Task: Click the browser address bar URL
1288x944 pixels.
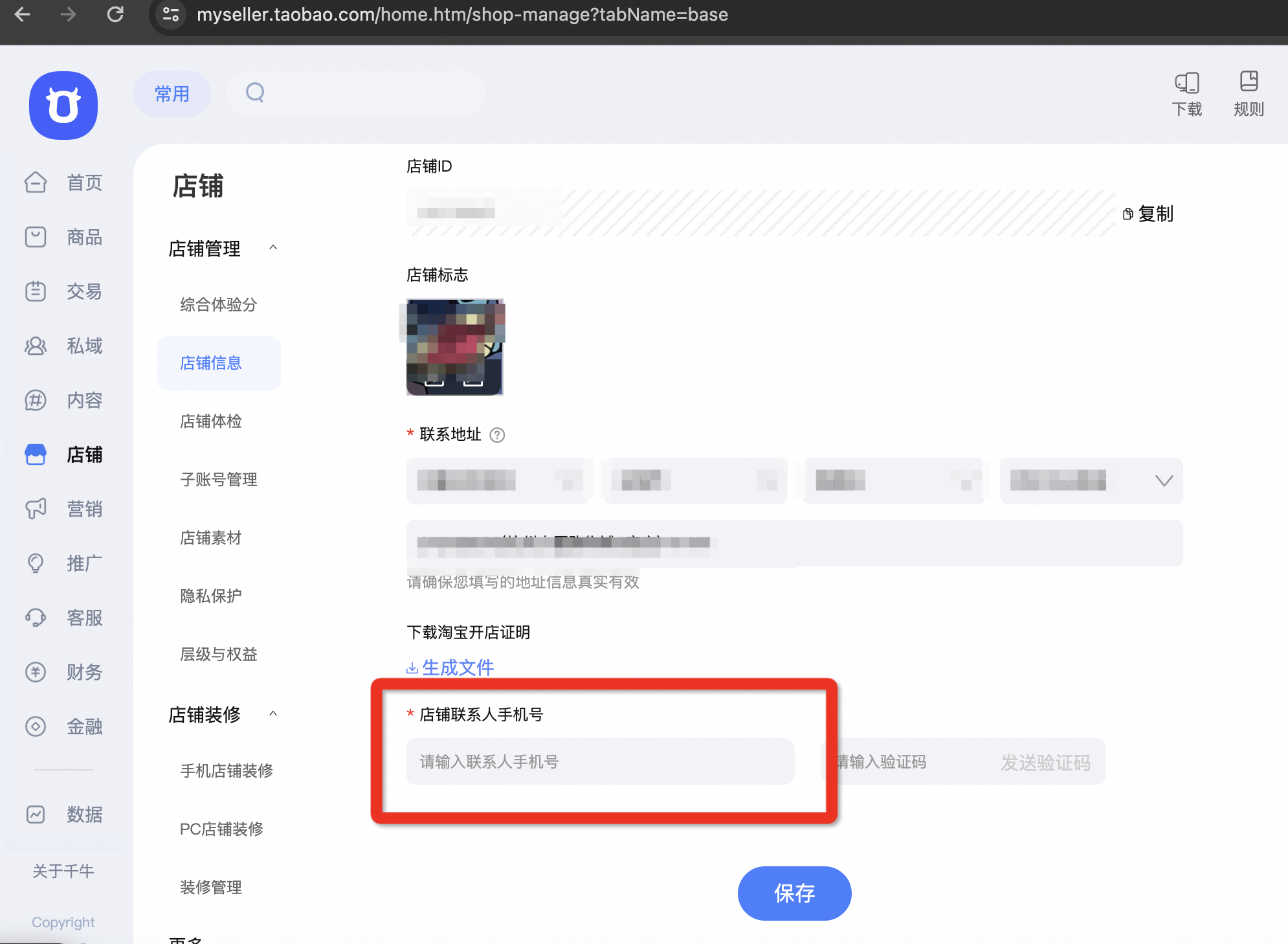Action: point(462,14)
